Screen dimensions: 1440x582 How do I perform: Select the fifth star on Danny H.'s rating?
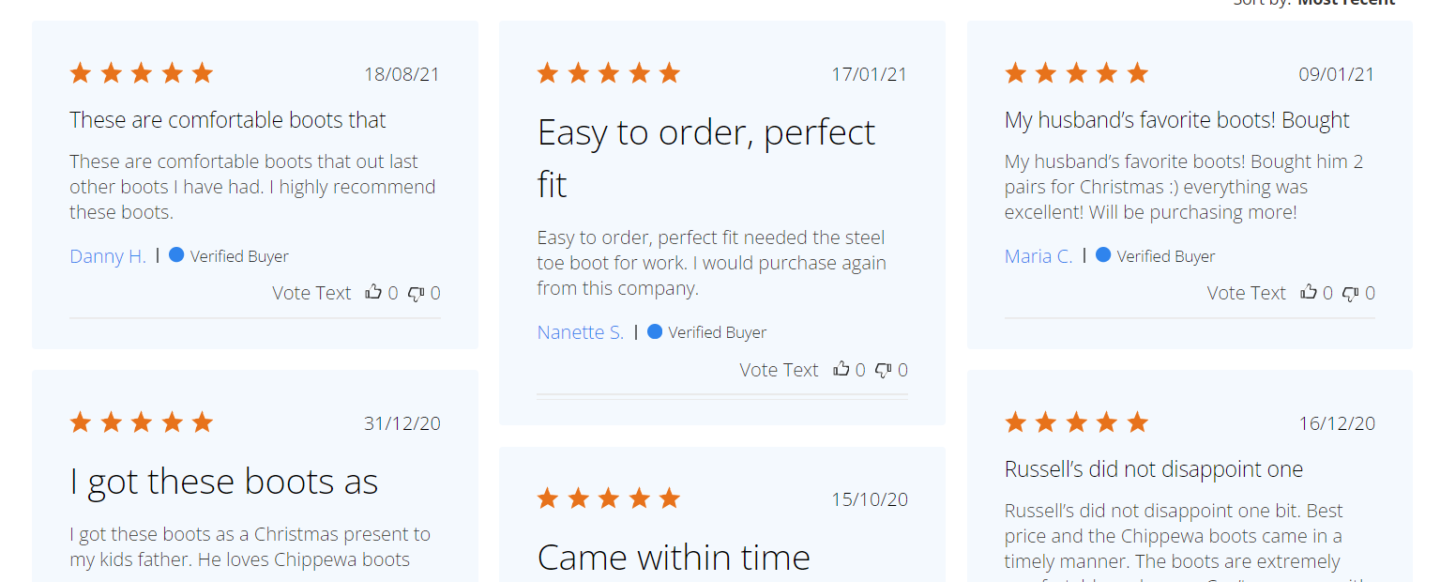point(202,72)
